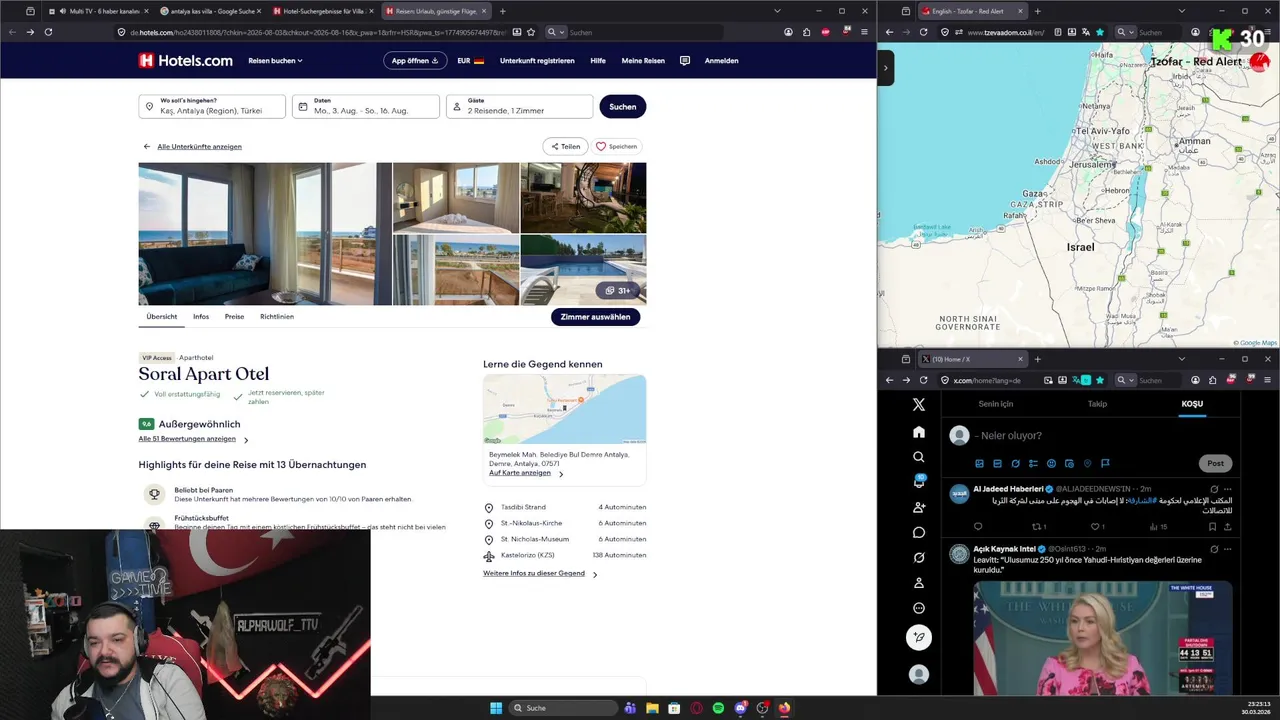The image size is (1280, 720).
Task: Open X notifications bell icon
Action: point(919,482)
